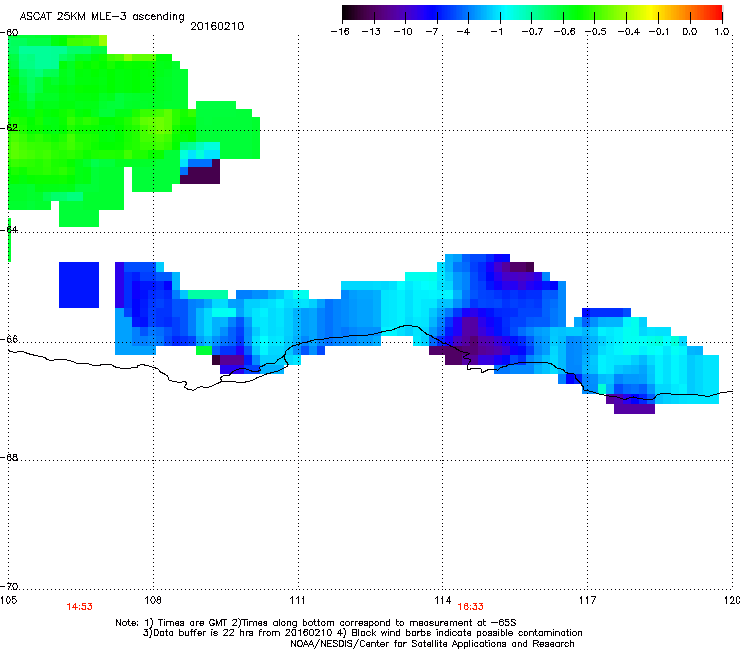
Task: Pick the yellow section of the color bar
Action: pyautogui.click(x=654, y=13)
